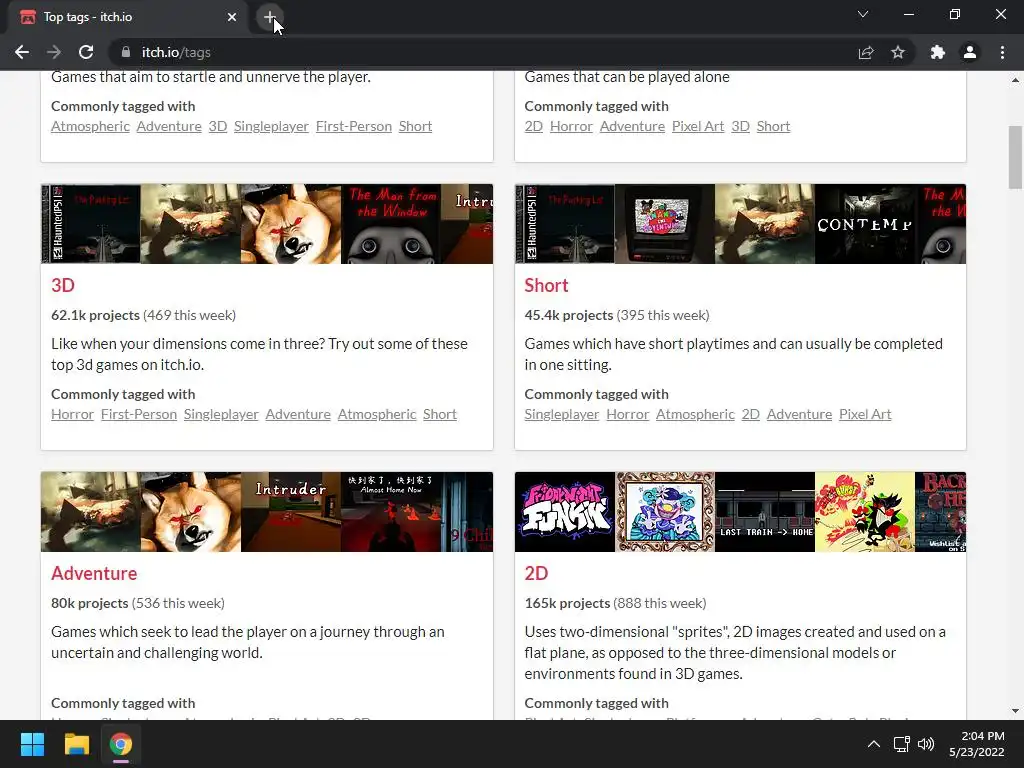Screen dimensions: 1024x768
Task: Select the Top tags - itch.io tab
Action: [129, 17]
